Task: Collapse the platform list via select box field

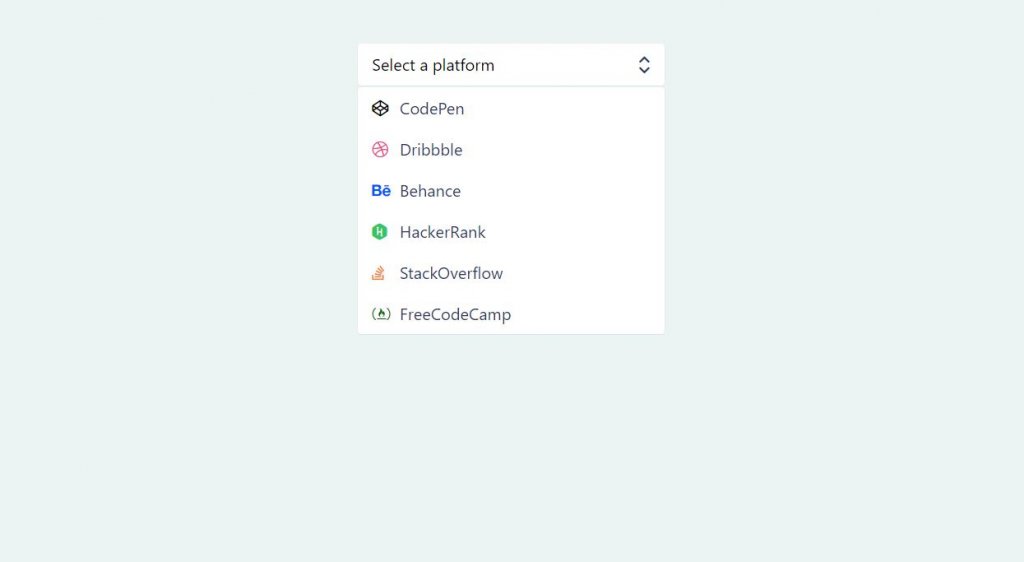Action: tap(511, 65)
